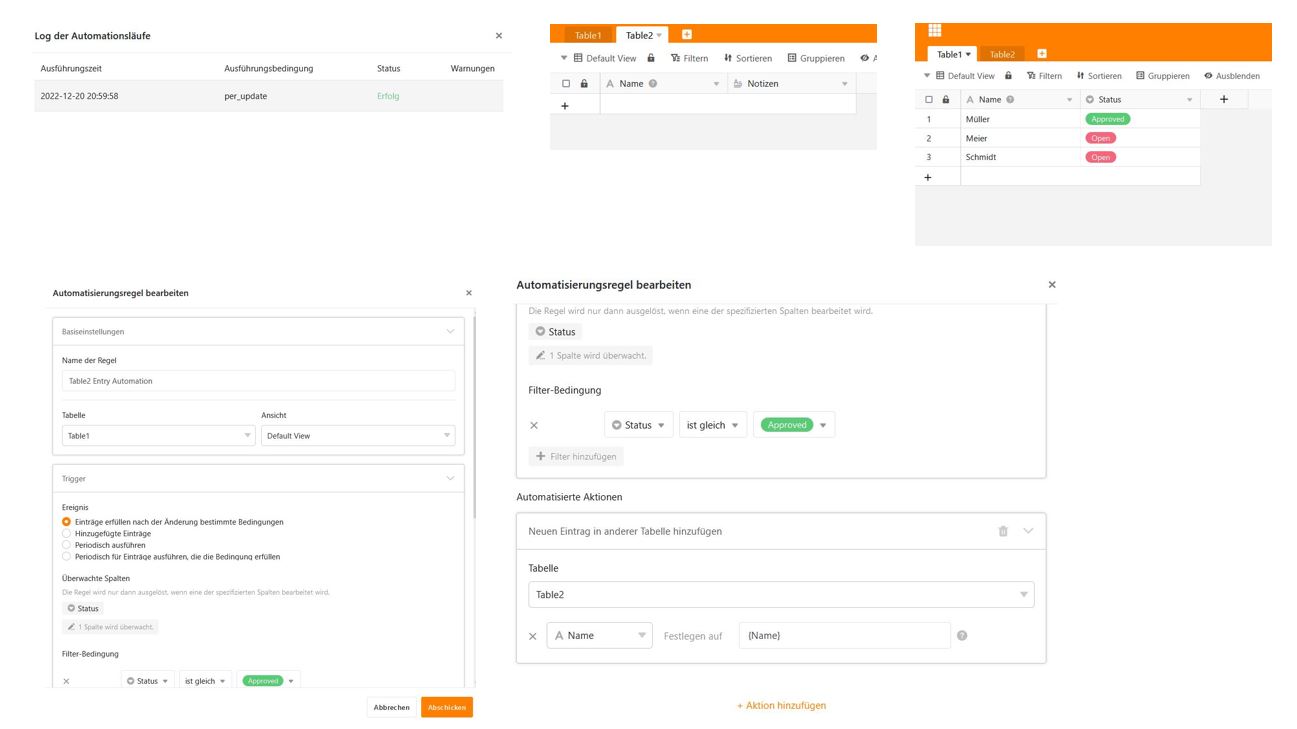Open the Notizen column header dropdown
This screenshot has width=1297, height=729.
pos(844,84)
